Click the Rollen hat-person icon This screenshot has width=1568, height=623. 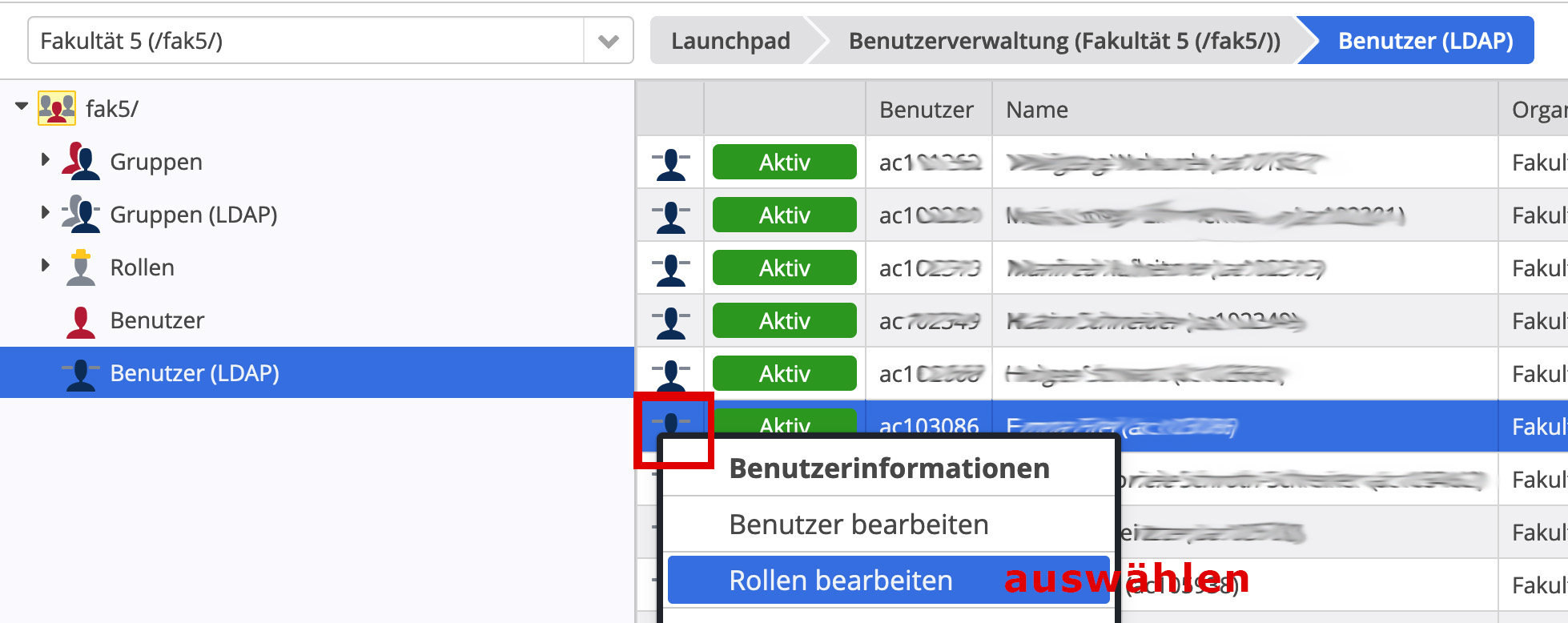click(81, 267)
